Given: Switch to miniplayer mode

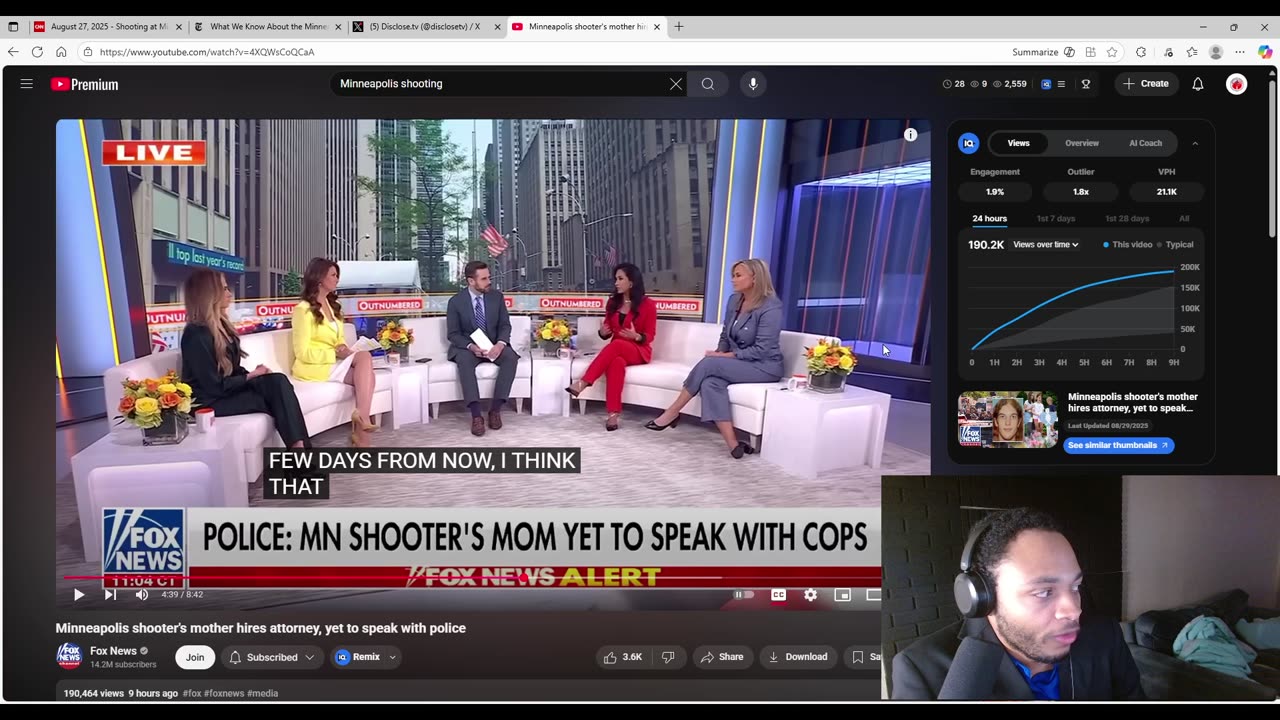Looking at the screenshot, I should click(x=843, y=595).
